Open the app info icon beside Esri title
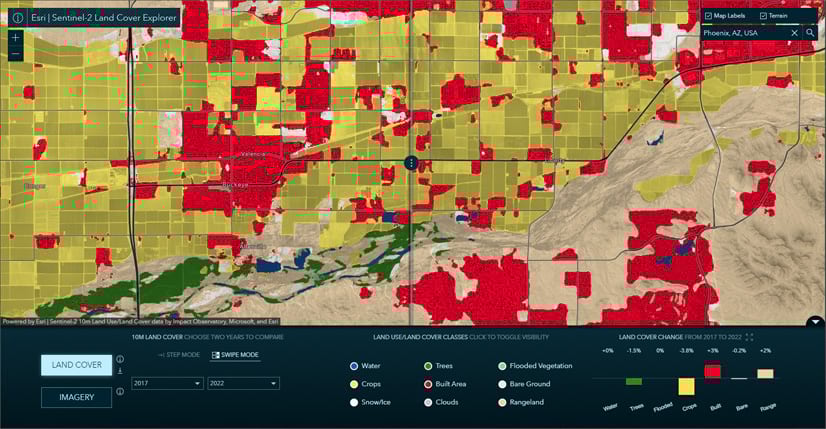The height and width of the screenshot is (429, 826). tap(17, 17)
